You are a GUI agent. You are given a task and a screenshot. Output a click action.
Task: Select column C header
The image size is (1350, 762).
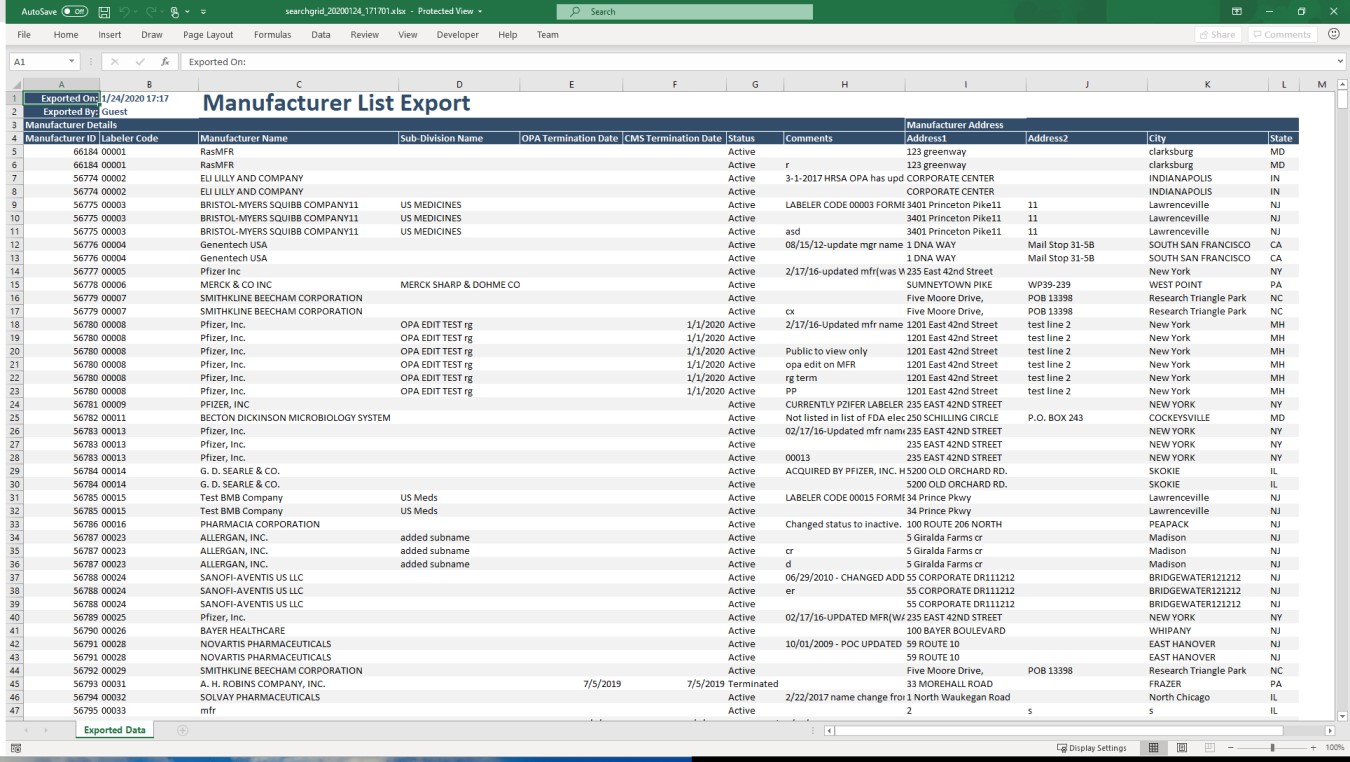297,84
